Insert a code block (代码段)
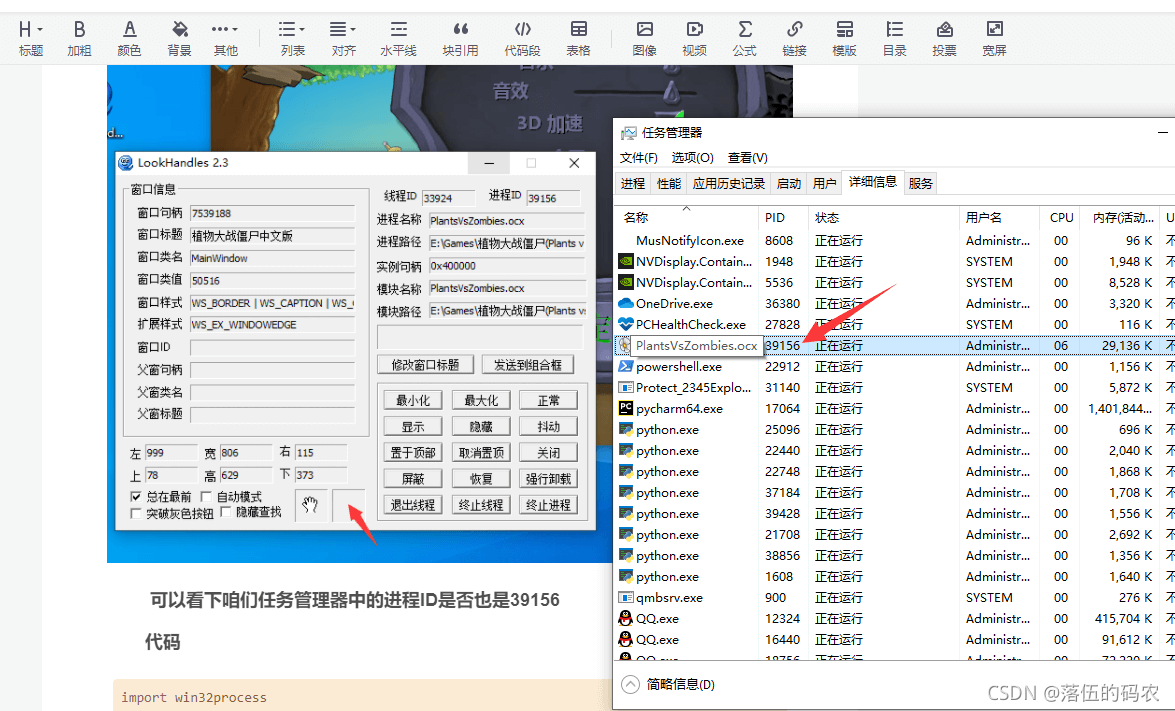This screenshot has height=711, width=1175. coord(522,38)
